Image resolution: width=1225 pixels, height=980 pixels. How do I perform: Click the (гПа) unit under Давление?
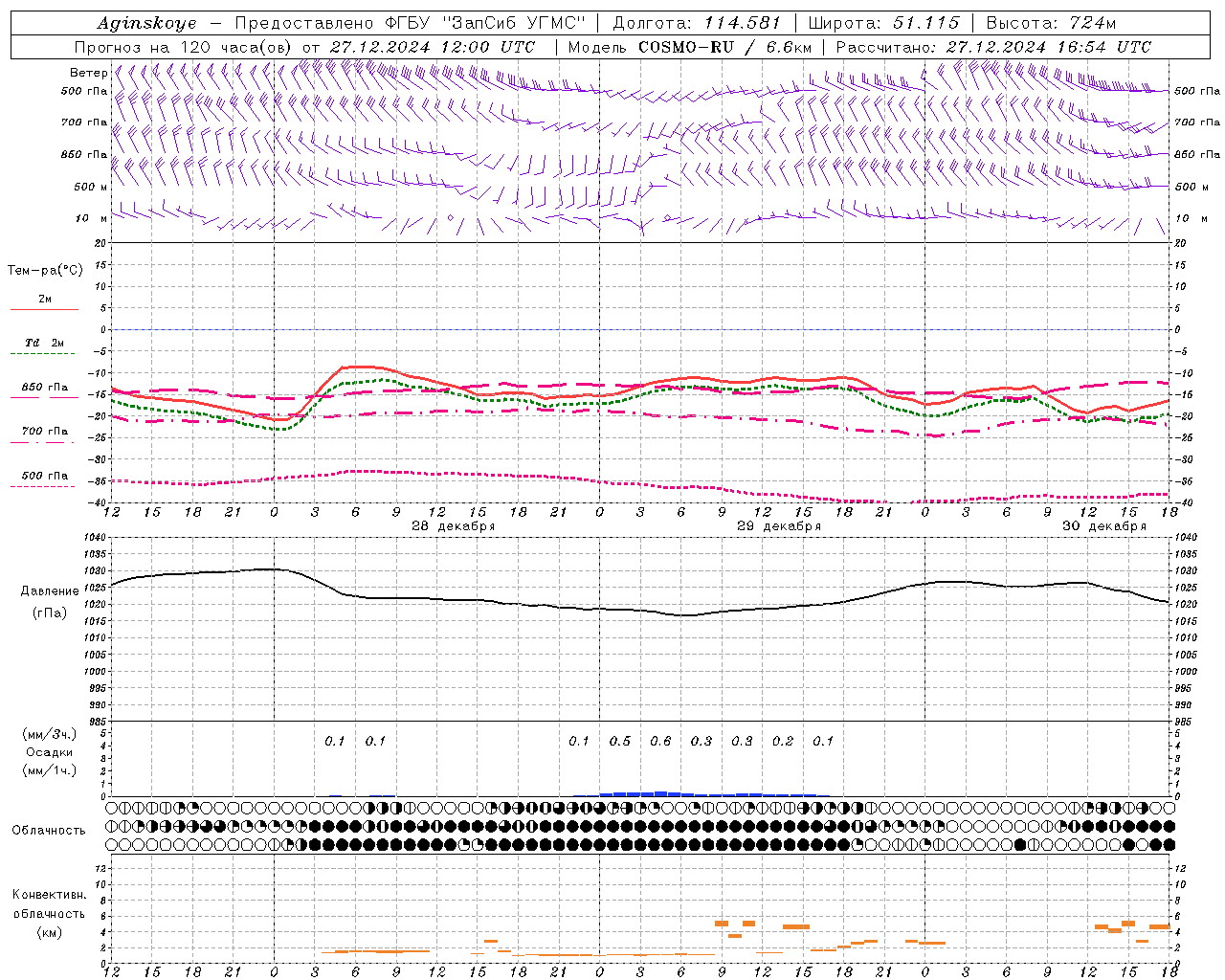coord(50,612)
